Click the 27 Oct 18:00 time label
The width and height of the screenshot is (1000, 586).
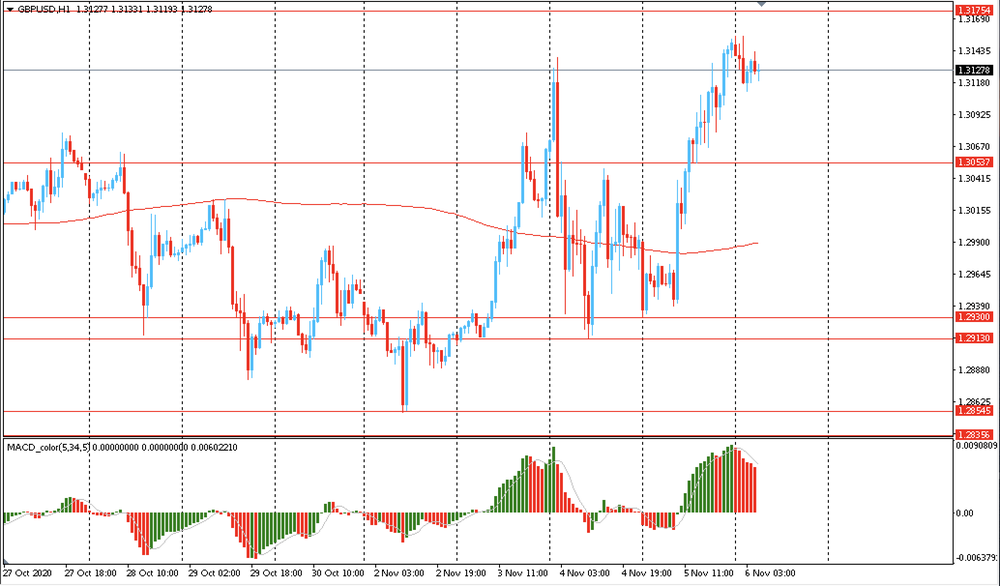(90, 573)
